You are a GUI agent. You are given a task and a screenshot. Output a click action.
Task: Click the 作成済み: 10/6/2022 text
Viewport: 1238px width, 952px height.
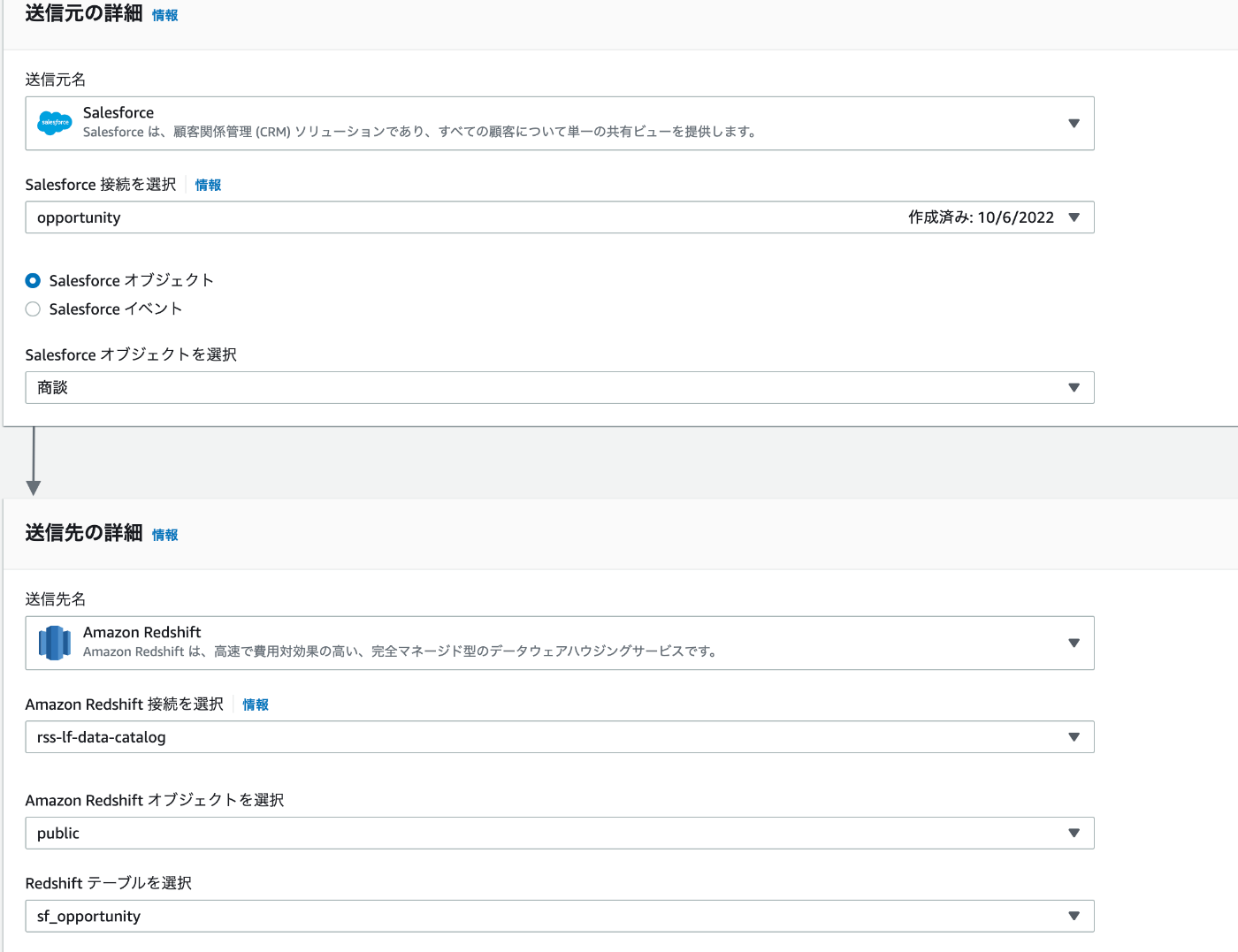point(981,217)
